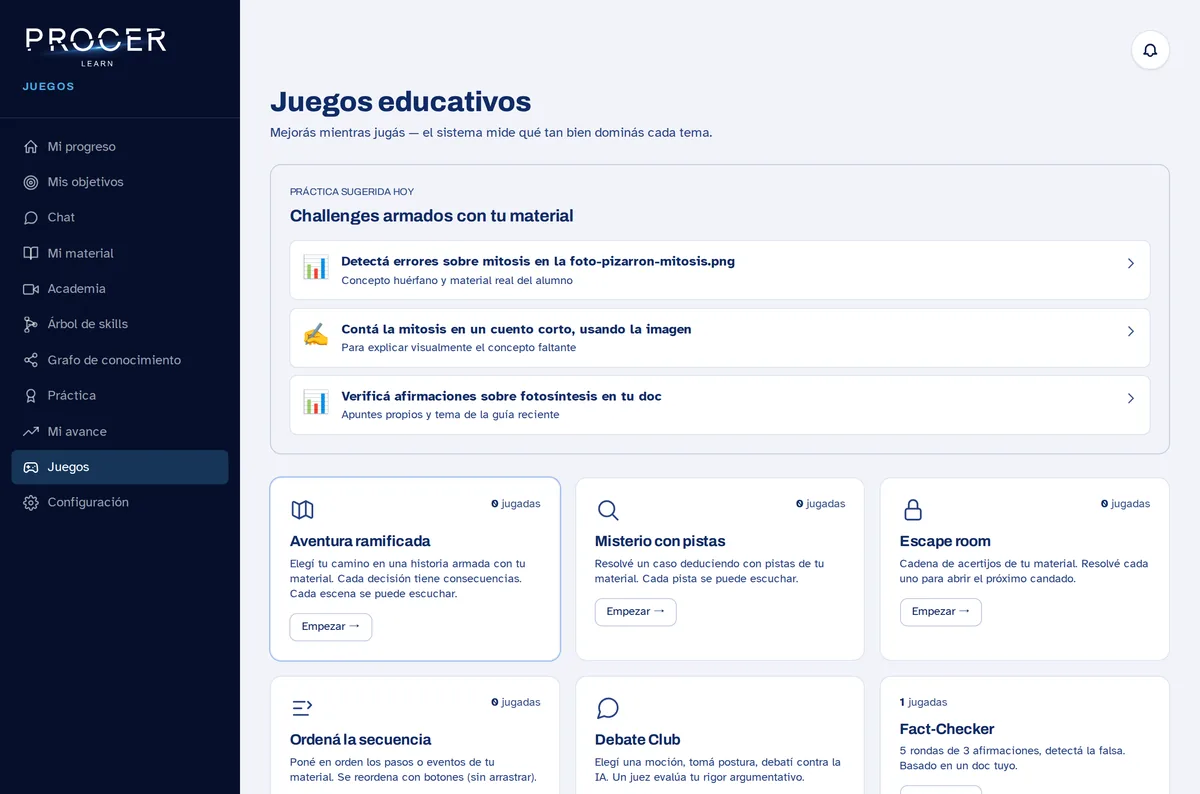Click the 0 jugadas count on Misterio con pistas
The image size is (1200, 794).
click(821, 504)
